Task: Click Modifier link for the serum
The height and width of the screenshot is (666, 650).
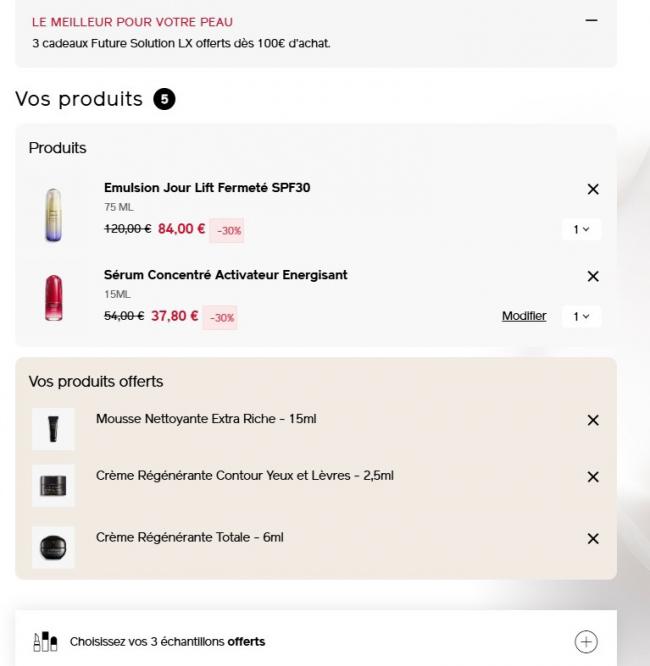Action: click(524, 317)
